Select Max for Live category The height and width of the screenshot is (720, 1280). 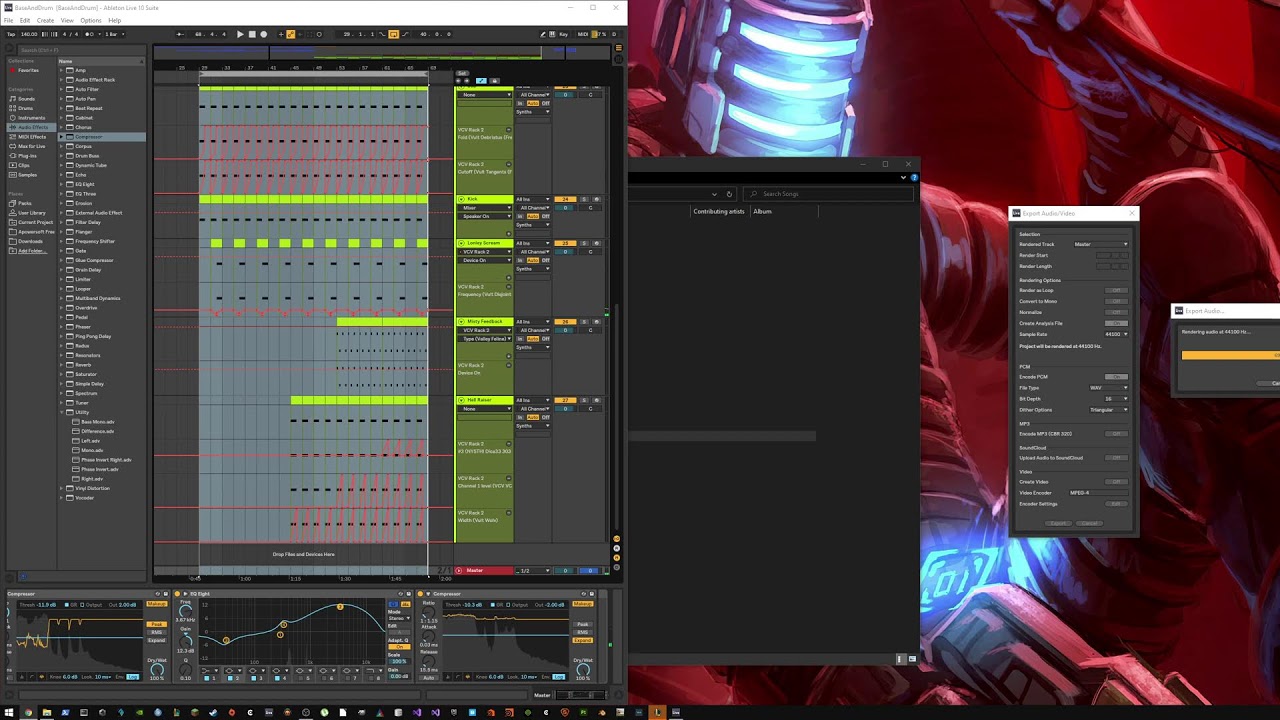click(x=32, y=146)
